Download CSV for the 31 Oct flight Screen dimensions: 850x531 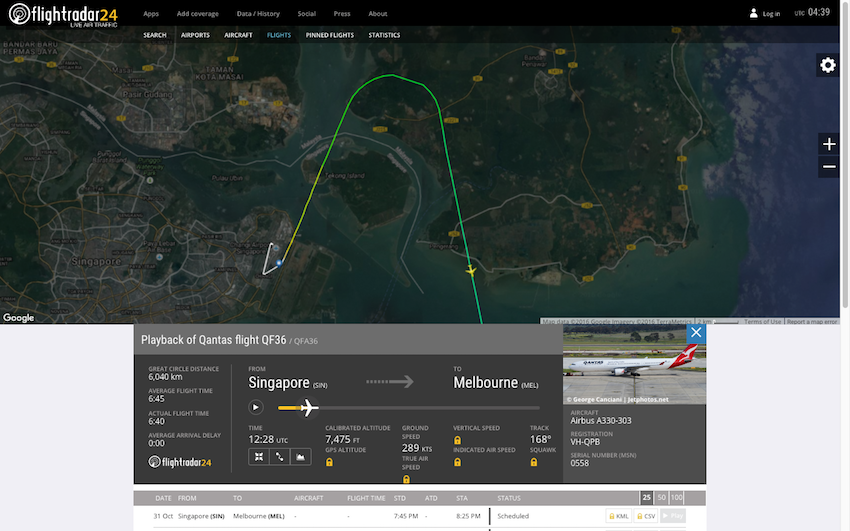645,516
